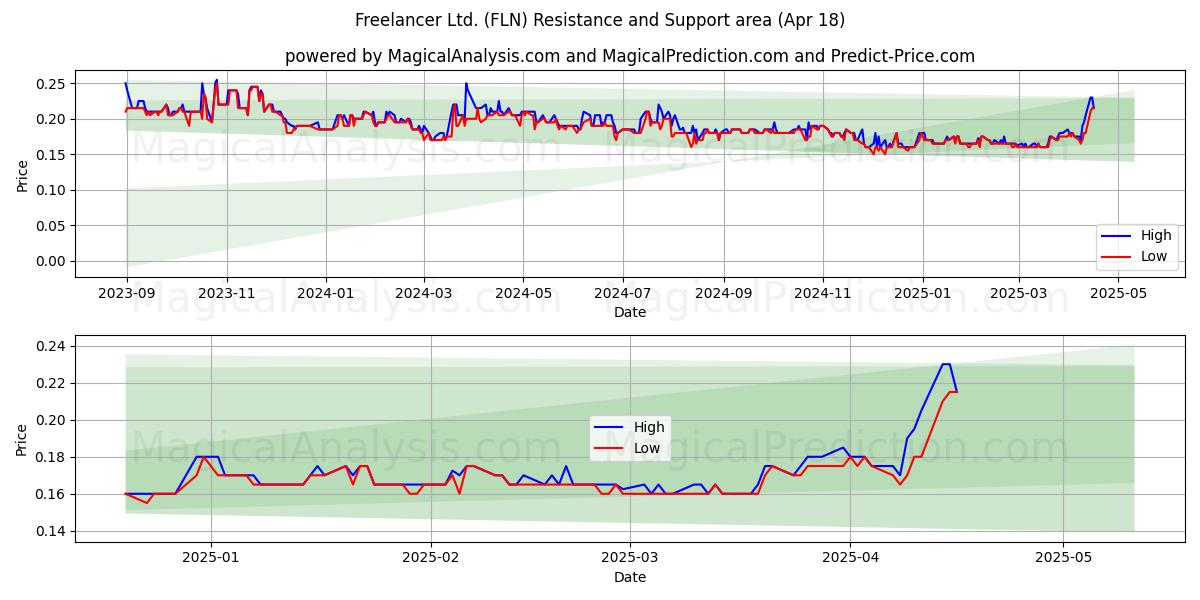Click the Price axis label of the zoomed 2025 chart
Viewport: 1200px width, 600px height.
tap(22, 438)
